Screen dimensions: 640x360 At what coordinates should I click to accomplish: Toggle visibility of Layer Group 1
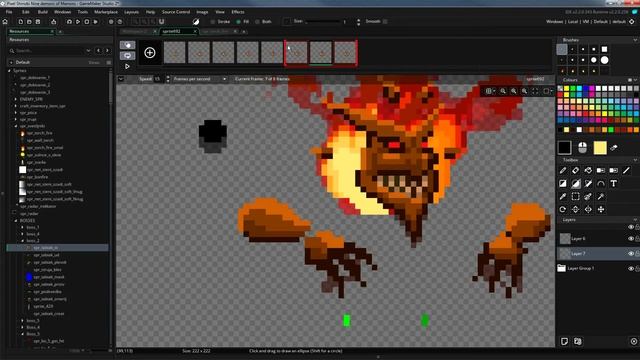click(x=631, y=268)
